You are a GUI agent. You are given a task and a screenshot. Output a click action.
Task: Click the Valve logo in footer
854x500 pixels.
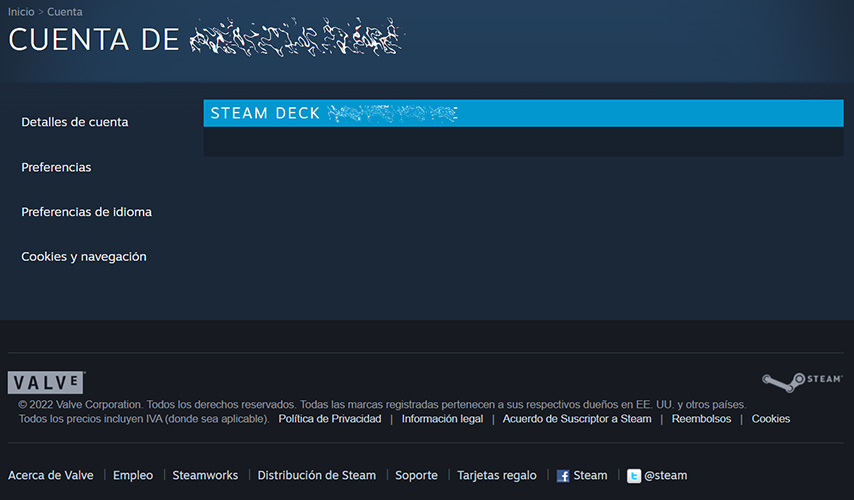pyautogui.click(x=46, y=382)
